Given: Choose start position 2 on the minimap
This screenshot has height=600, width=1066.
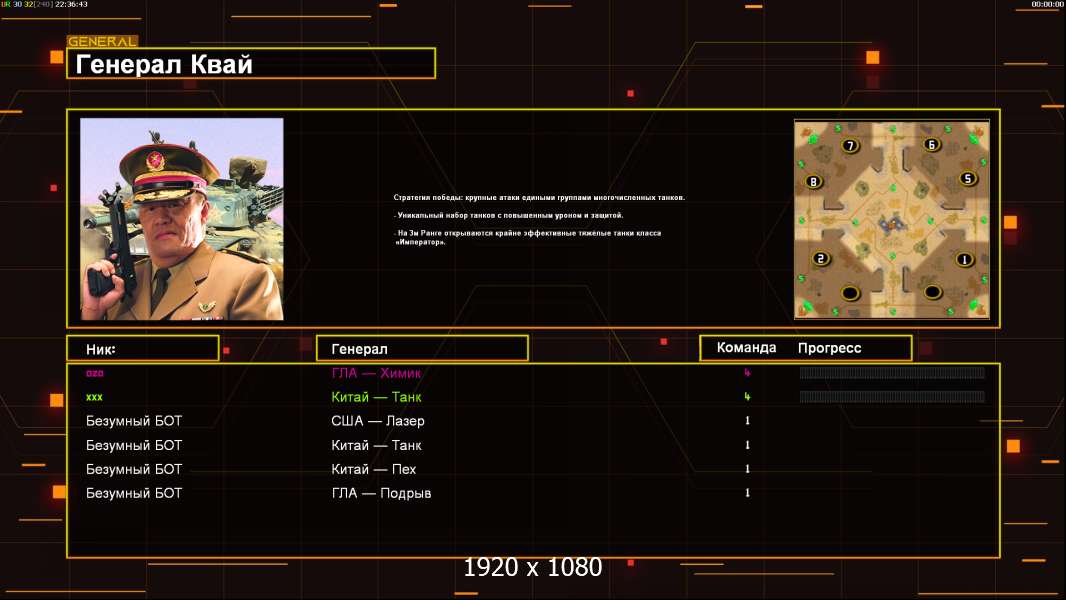Looking at the screenshot, I should coord(821,258).
